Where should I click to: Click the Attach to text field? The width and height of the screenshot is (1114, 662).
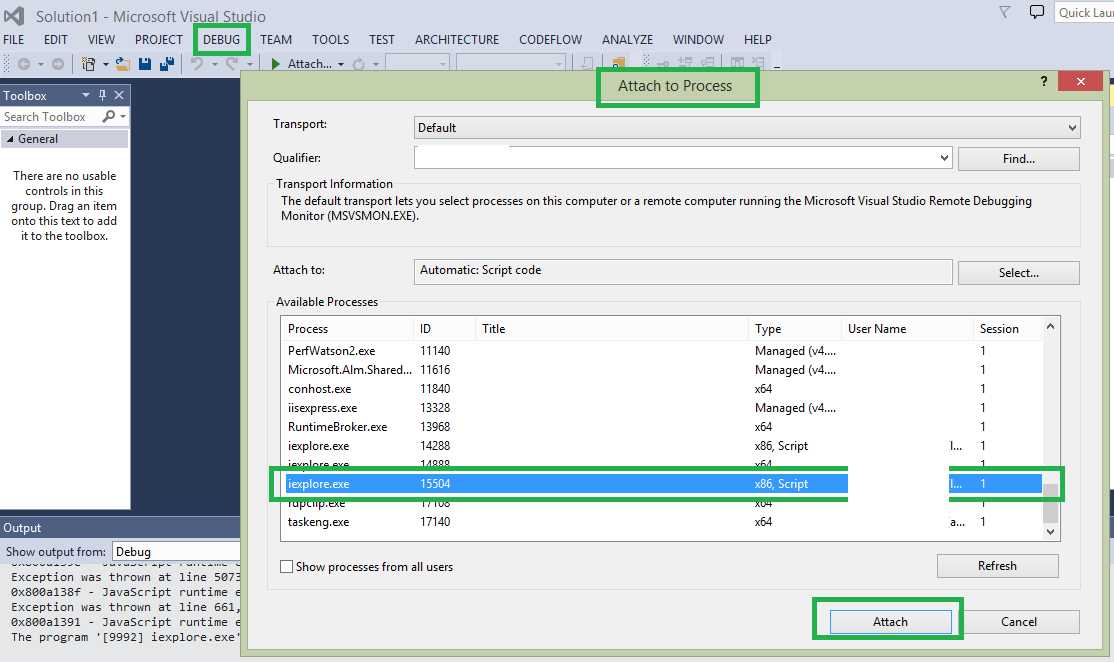click(x=683, y=271)
